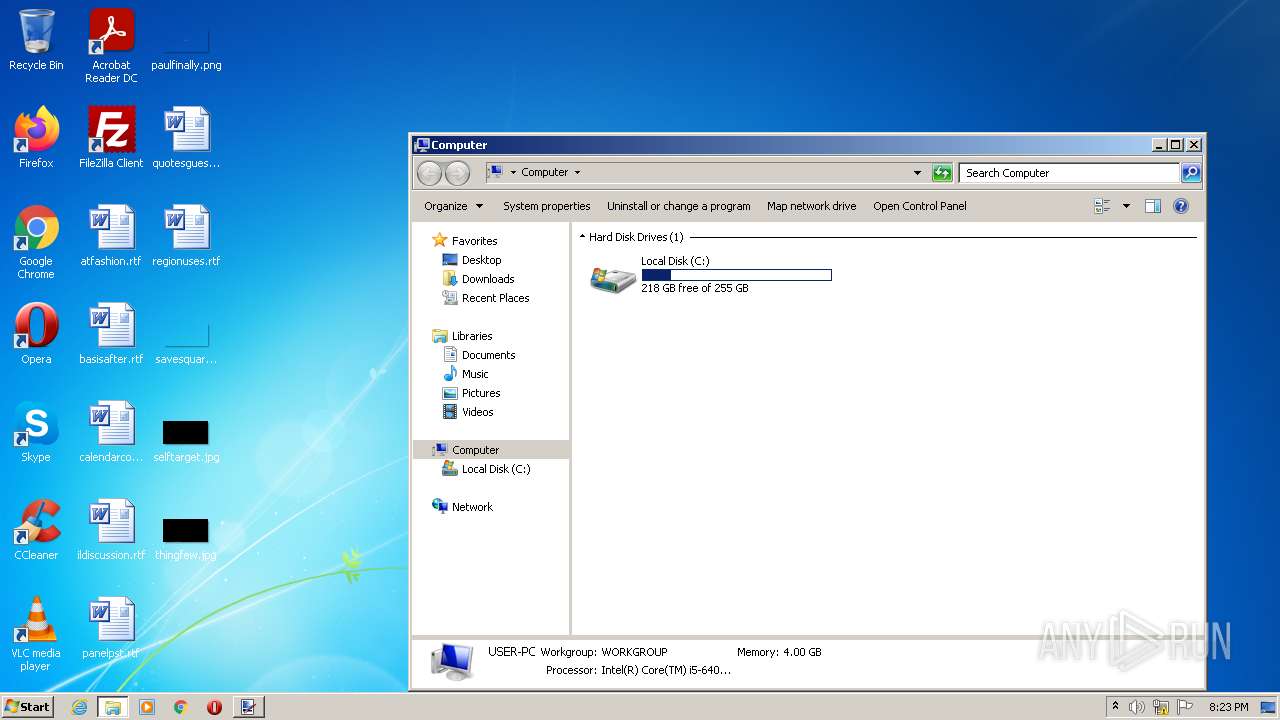Change your view icon in toolbar

(1102, 206)
